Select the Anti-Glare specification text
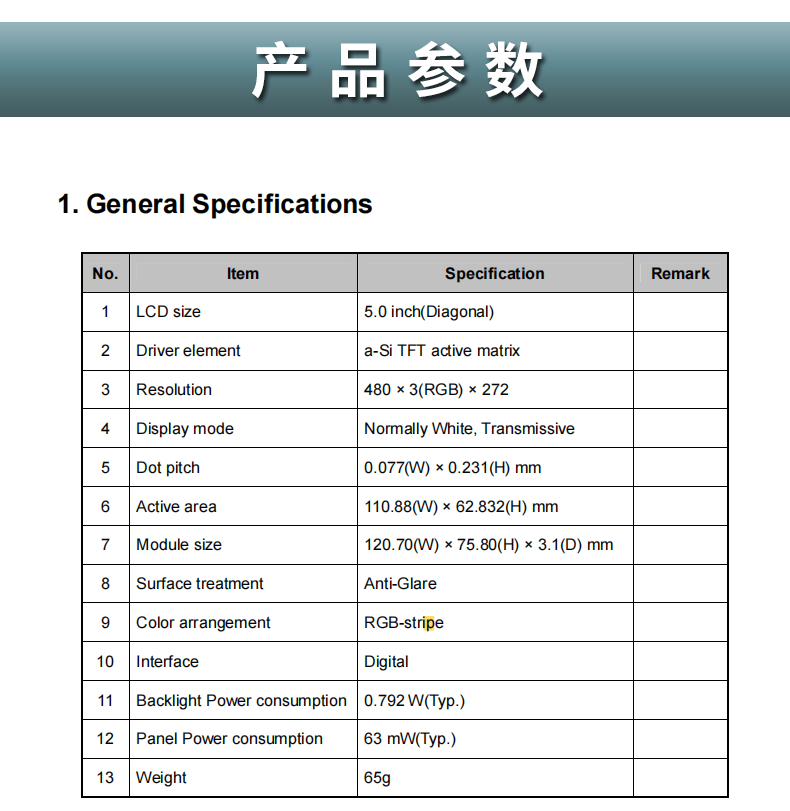The width and height of the screenshot is (790, 811). point(400,584)
